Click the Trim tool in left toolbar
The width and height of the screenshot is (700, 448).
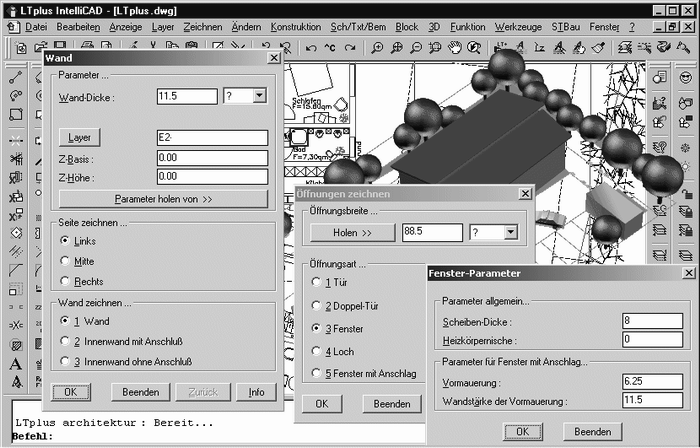pyautogui.click(x=16, y=159)
